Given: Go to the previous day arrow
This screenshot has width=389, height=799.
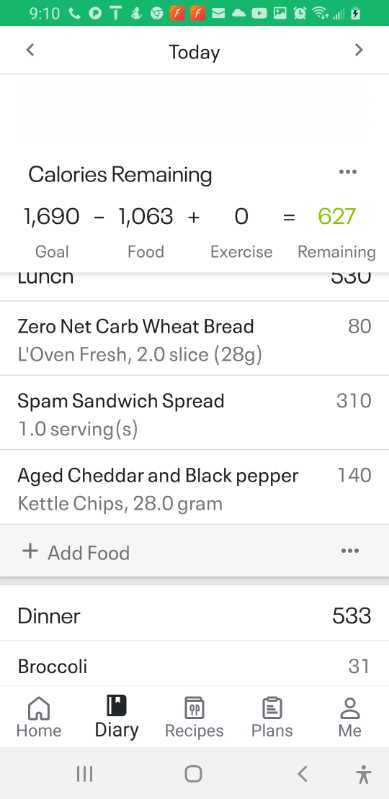Looking at the screenshot, I should click(x=30, y=50).
